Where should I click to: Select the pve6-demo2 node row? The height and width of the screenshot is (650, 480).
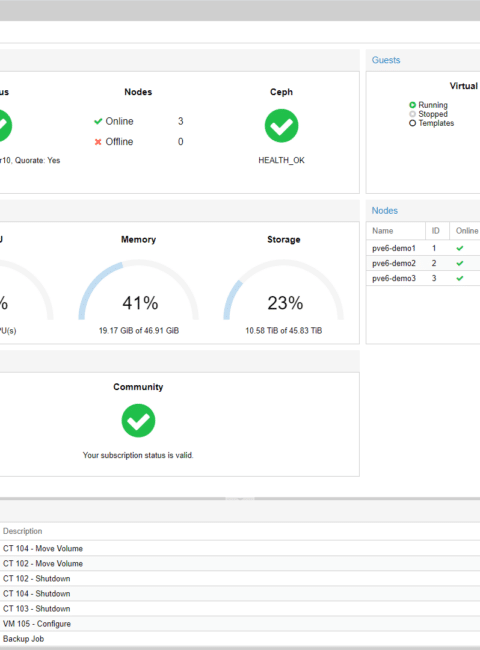click(x=423, y=263)
